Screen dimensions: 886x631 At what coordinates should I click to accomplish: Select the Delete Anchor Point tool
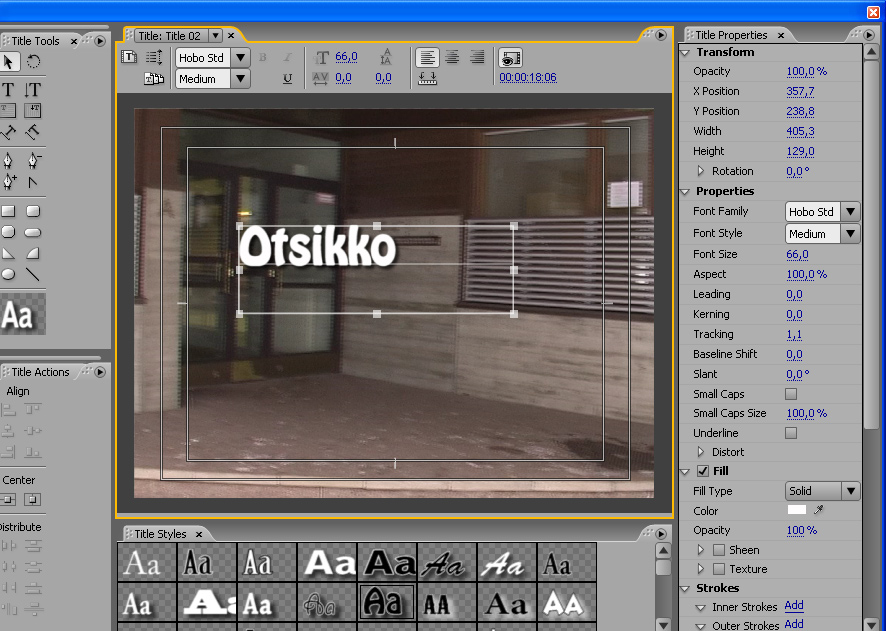click(x=33, y=161)
